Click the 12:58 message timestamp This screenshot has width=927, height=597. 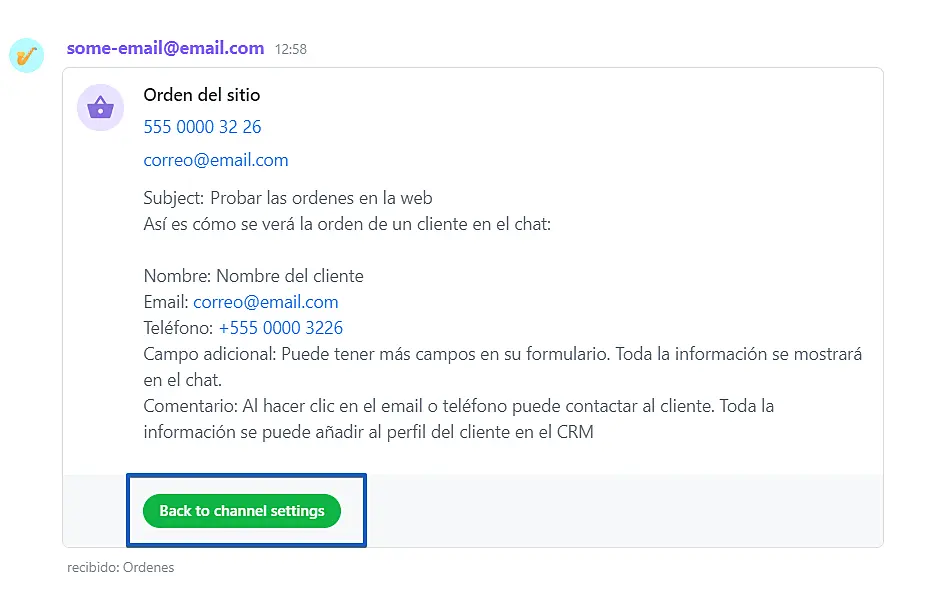(x=291, y=49)
